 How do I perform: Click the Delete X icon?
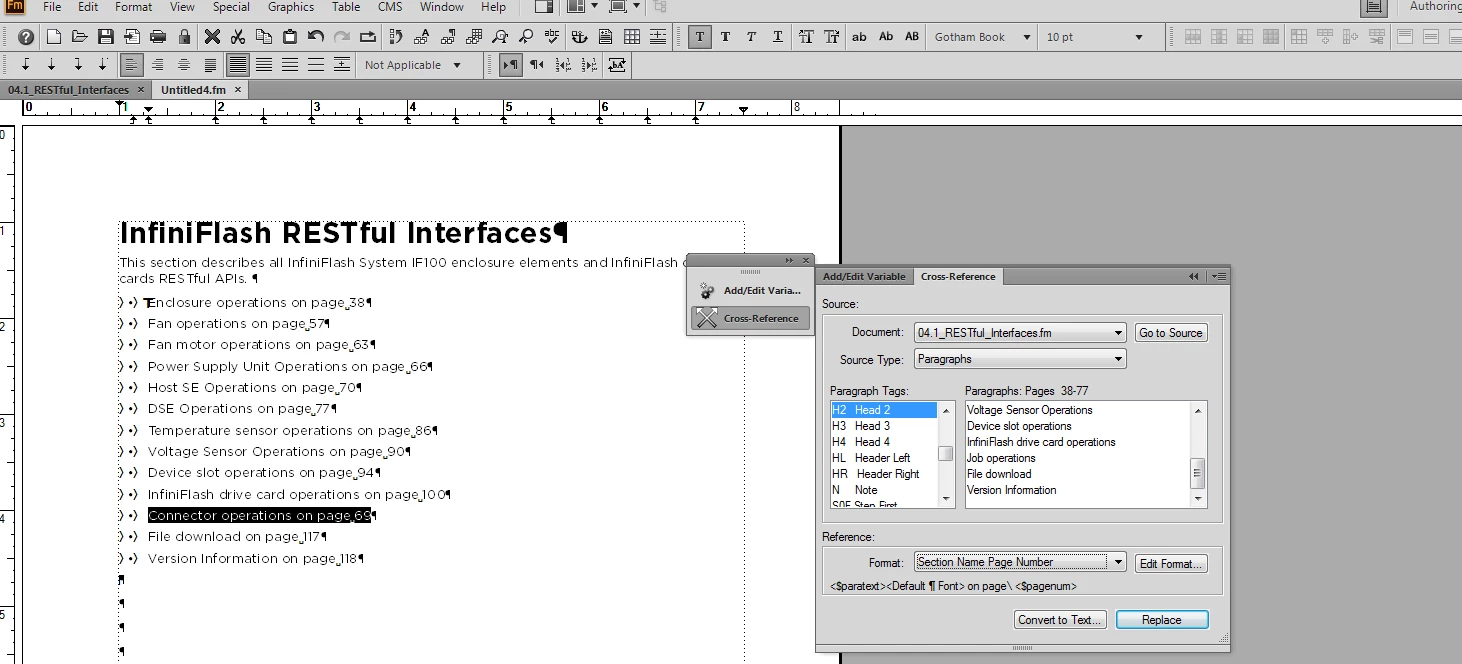click(212, 37)
